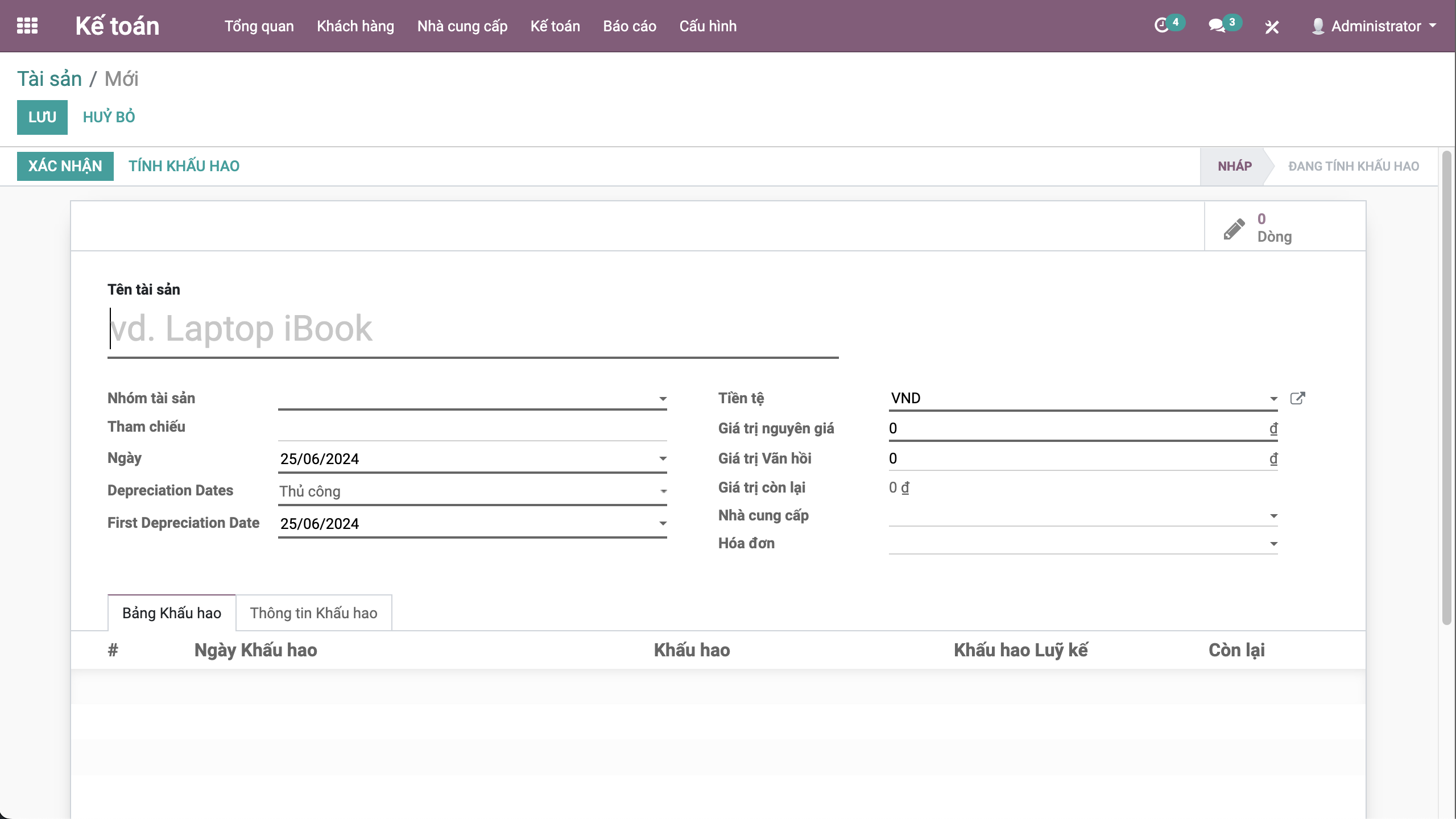Screen dimensions: 1456x819
Task: Expand the Nhóm tài sản dropdown
Action: (x=663, y=399)
